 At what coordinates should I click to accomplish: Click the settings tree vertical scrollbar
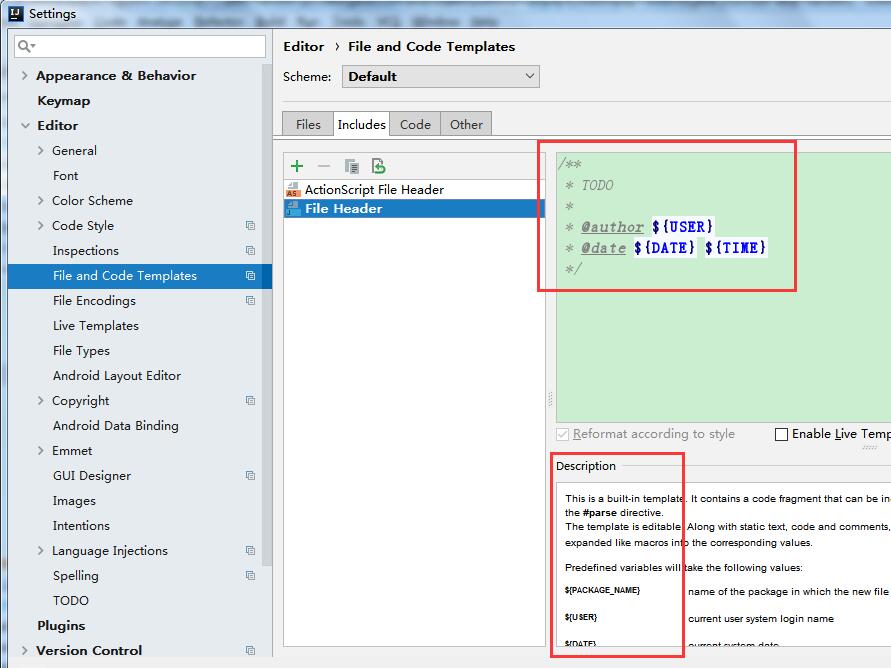pyautogui.click(x=267, y=315)
